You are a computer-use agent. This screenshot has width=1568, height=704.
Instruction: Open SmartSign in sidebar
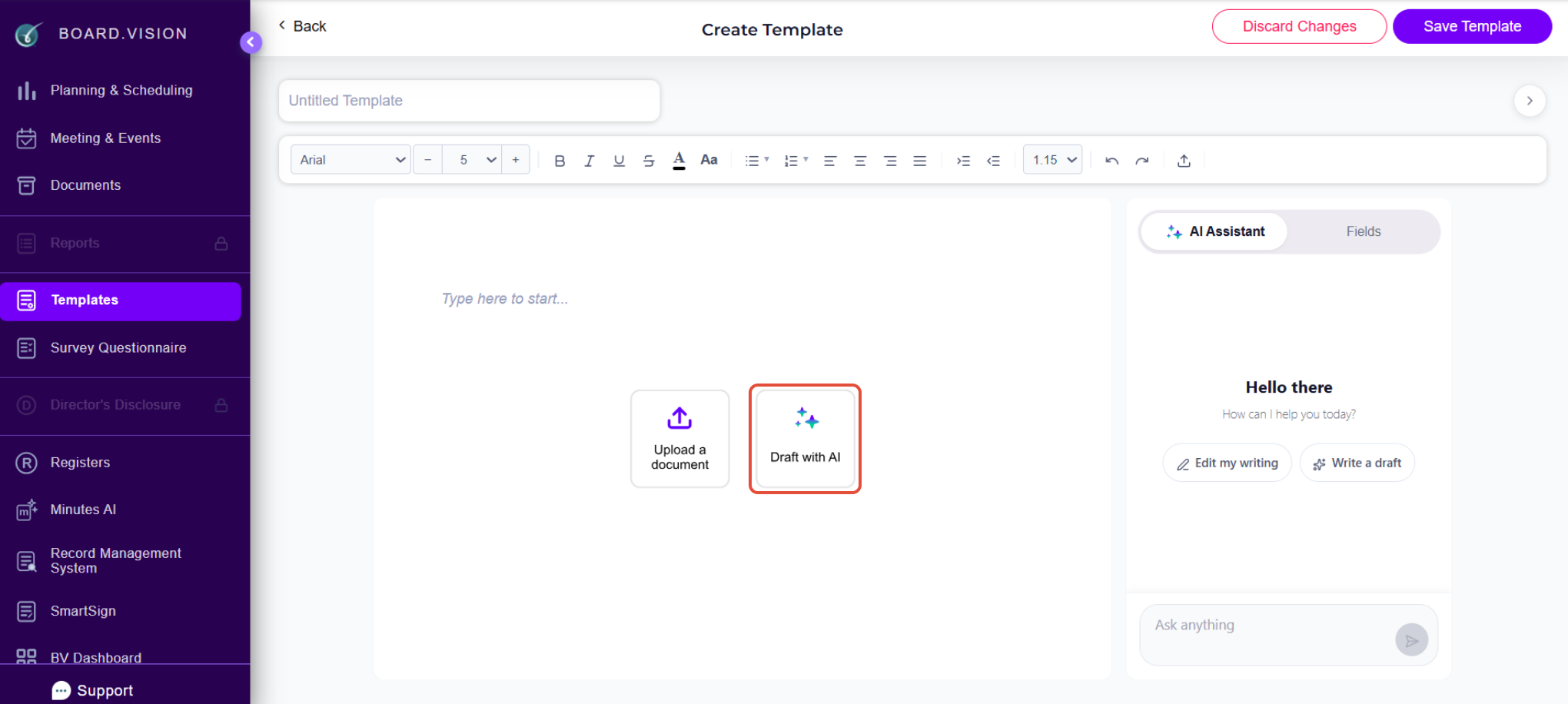click(x=121, y=611)
